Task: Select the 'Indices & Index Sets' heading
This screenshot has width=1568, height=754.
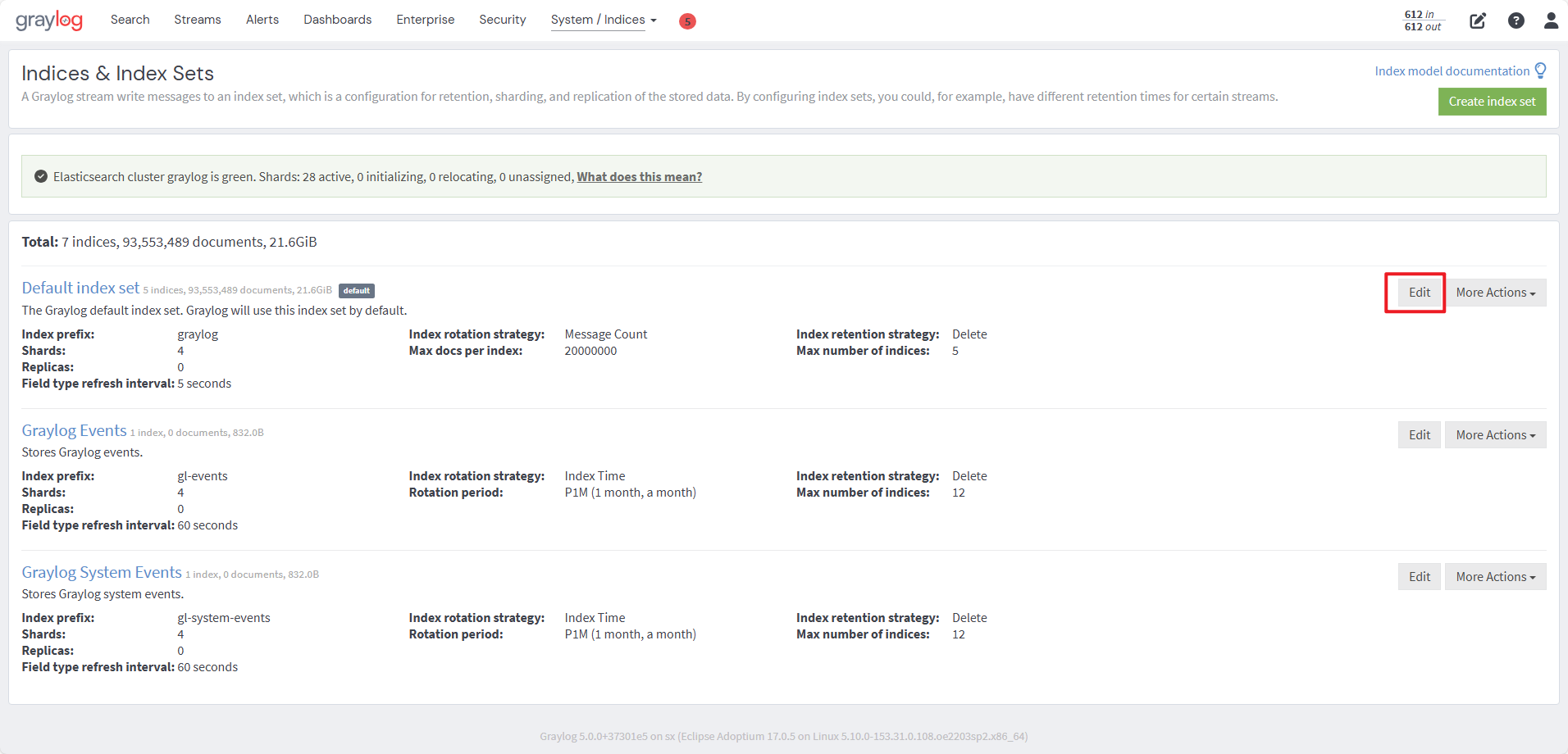Action: 117,73
